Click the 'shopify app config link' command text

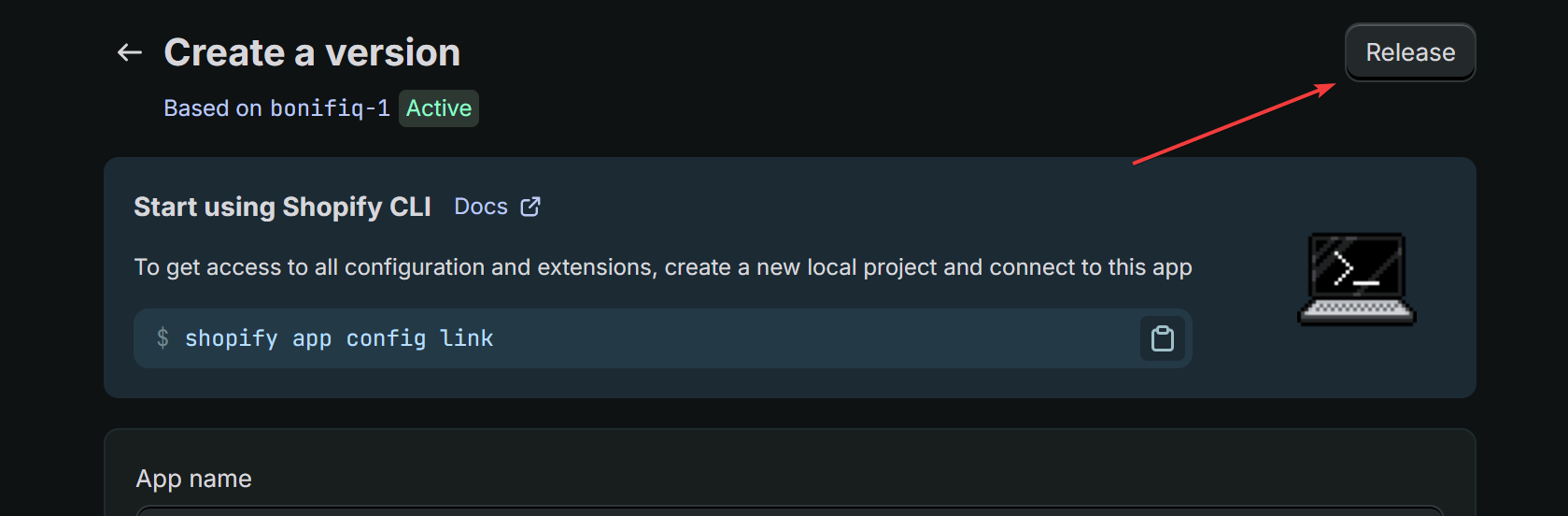[x=339, y=338]
